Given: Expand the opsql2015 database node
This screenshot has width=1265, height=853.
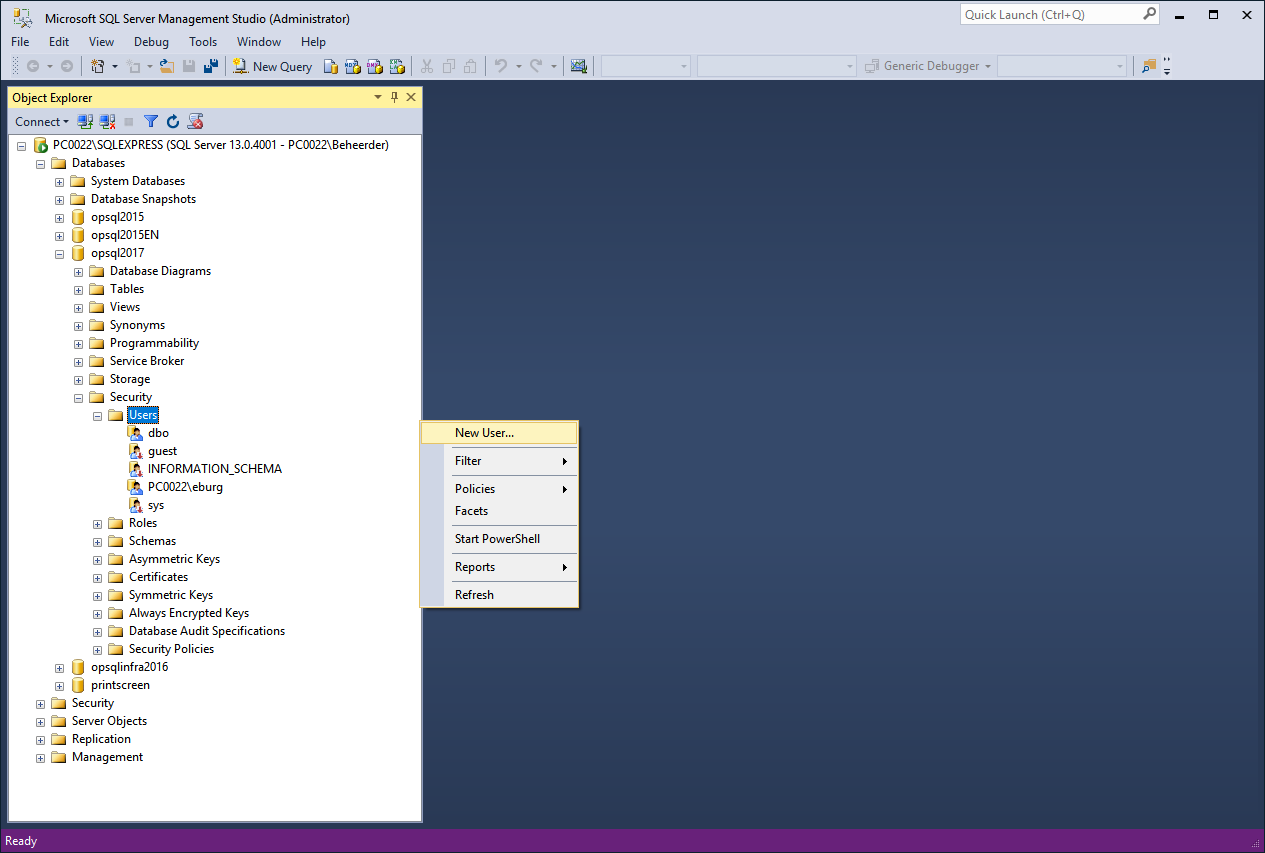Looking at the screenshot, I should 60,218.
